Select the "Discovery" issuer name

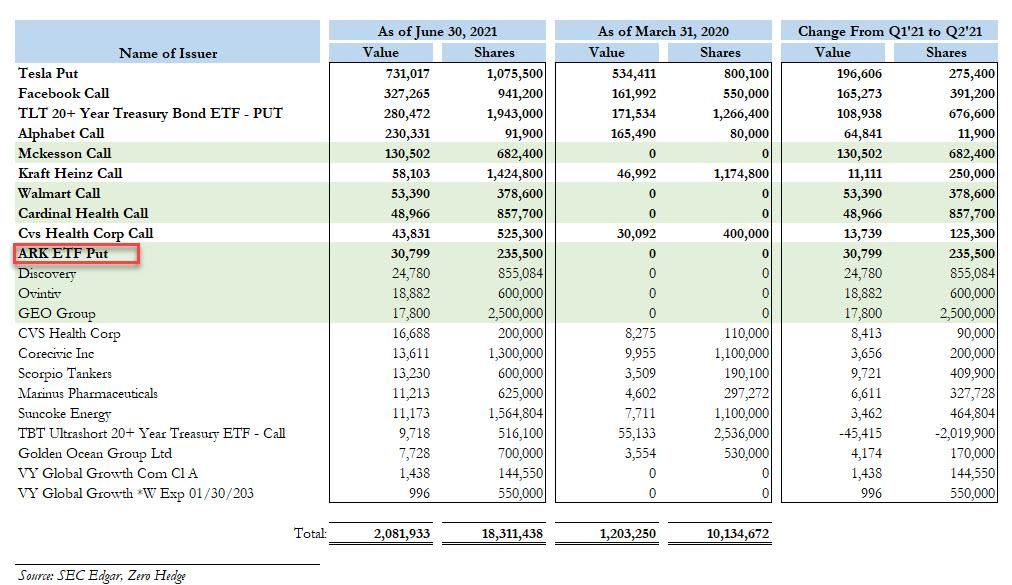point(47,274)
